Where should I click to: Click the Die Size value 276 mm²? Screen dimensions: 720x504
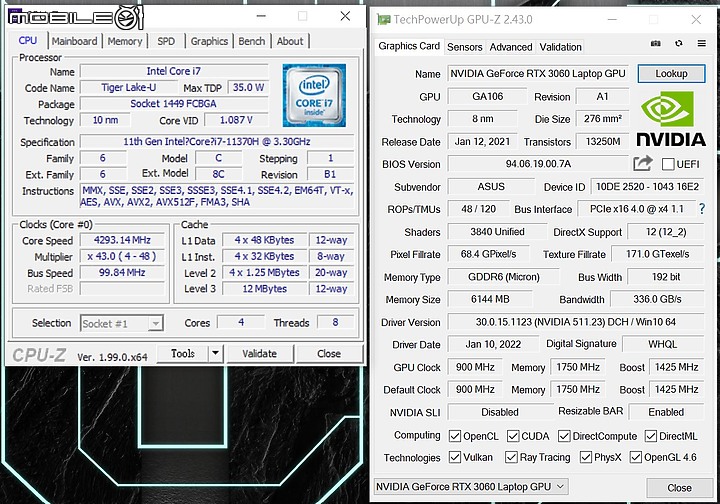tap(602, 119)
